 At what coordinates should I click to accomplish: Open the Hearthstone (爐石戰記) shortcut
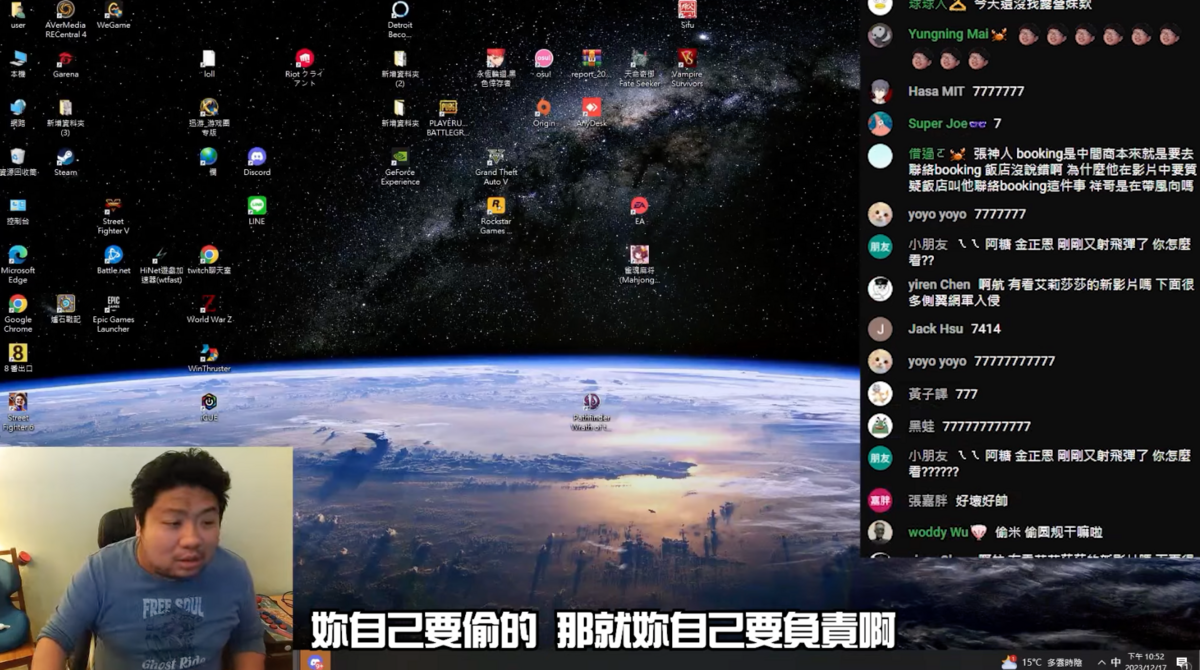65,309
